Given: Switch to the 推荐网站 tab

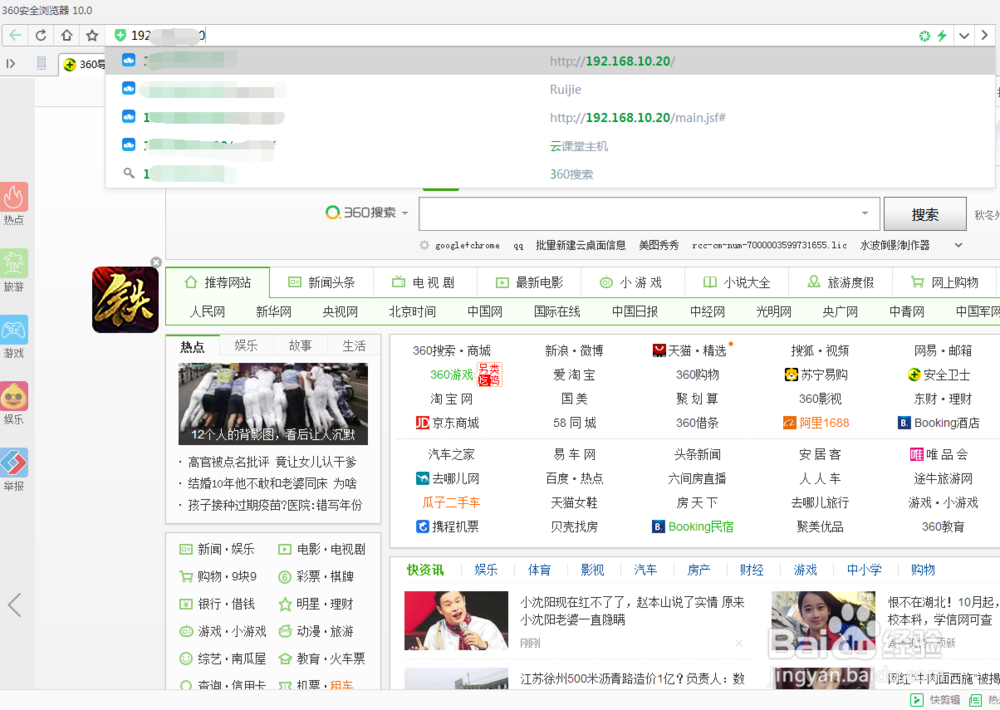Looking at the screenshot, I should point(217,283).
